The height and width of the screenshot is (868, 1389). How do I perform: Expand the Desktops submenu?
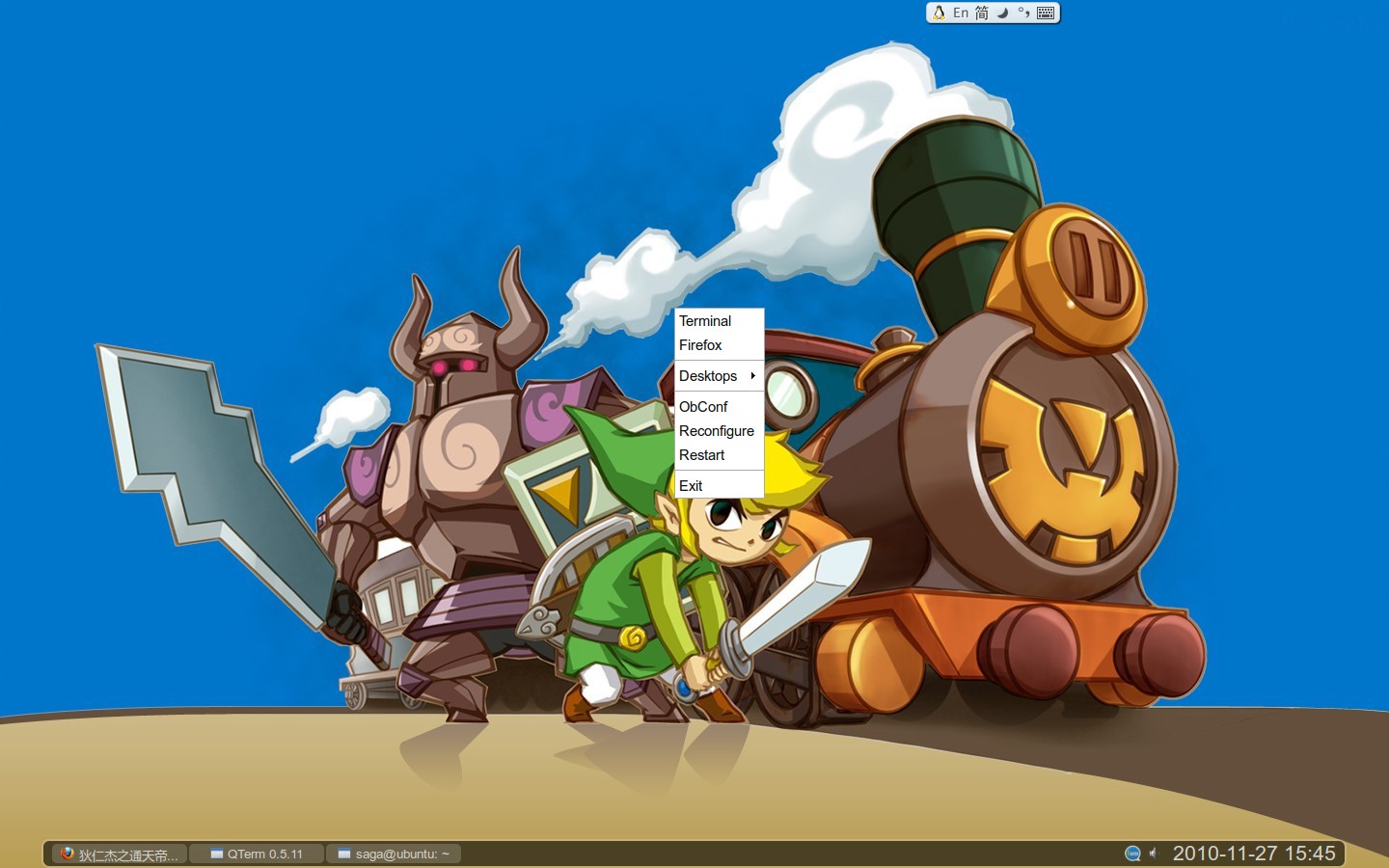tap(719, 376)
